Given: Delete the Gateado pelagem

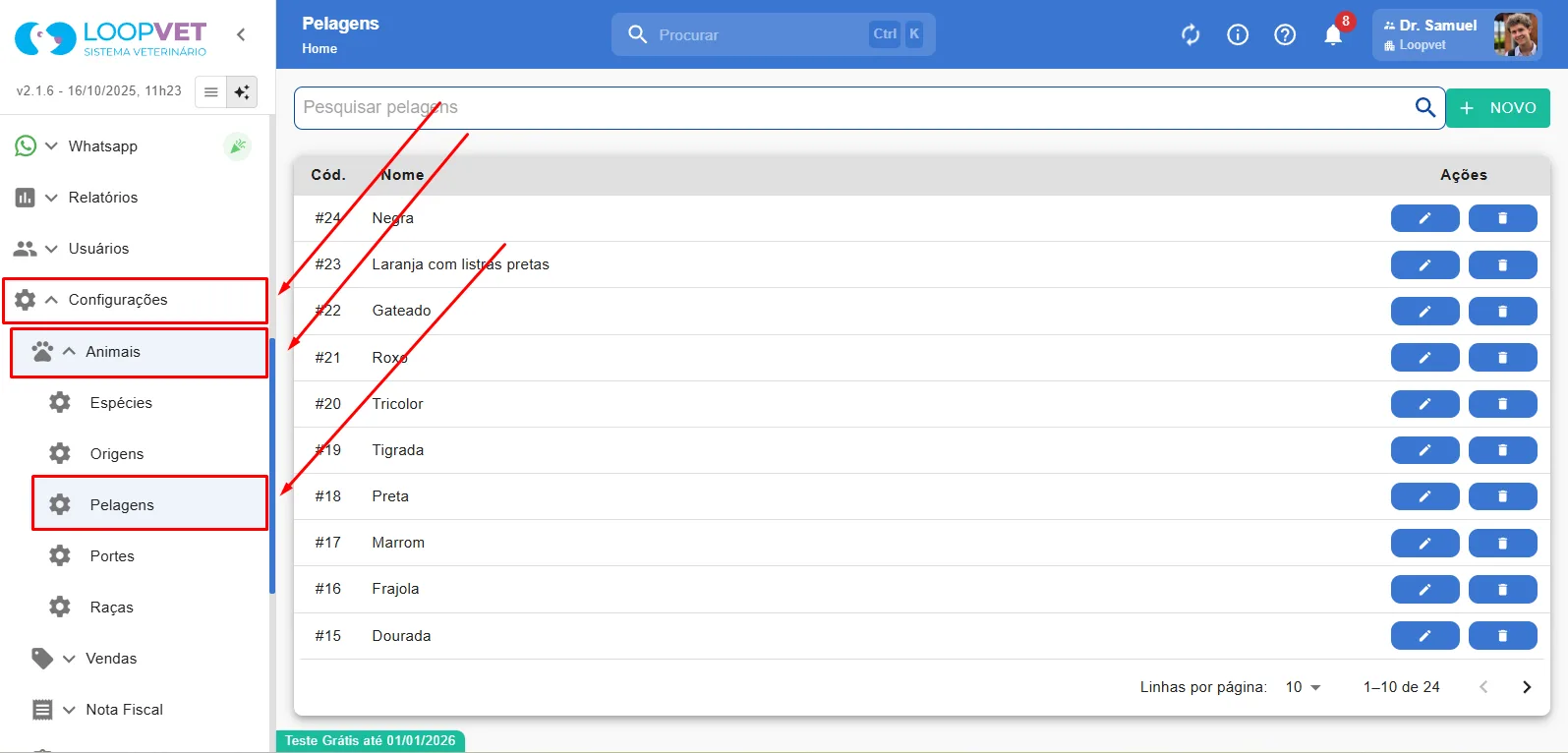Looking at the screenshot, I should 1502,311.
